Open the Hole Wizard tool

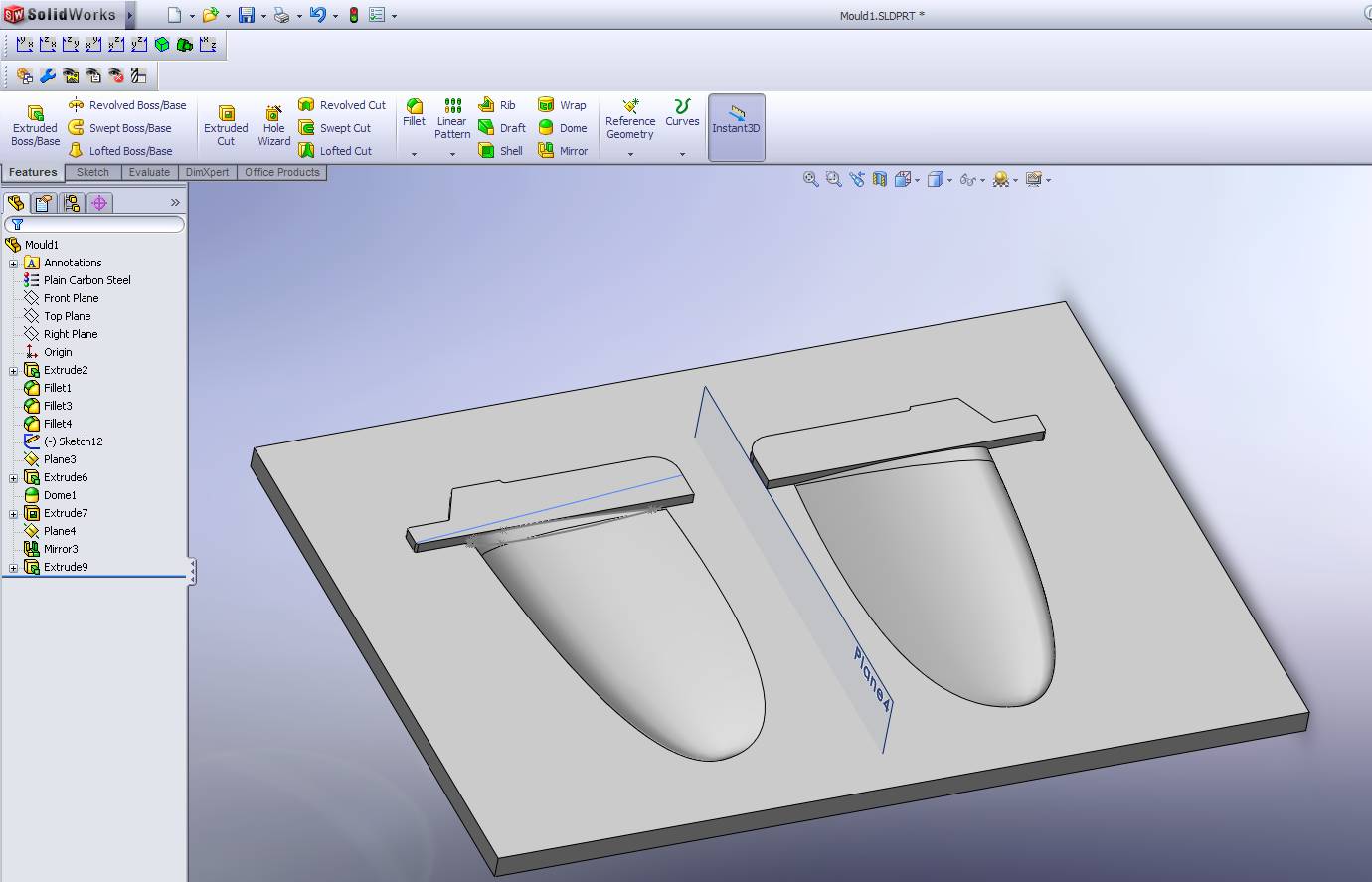[x=273, y=126]
